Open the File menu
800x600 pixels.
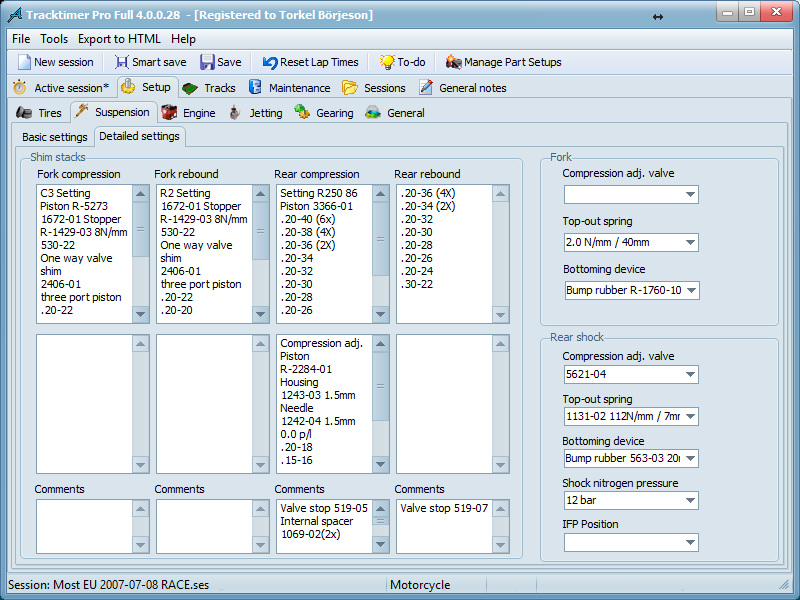(x=21, y=39)
